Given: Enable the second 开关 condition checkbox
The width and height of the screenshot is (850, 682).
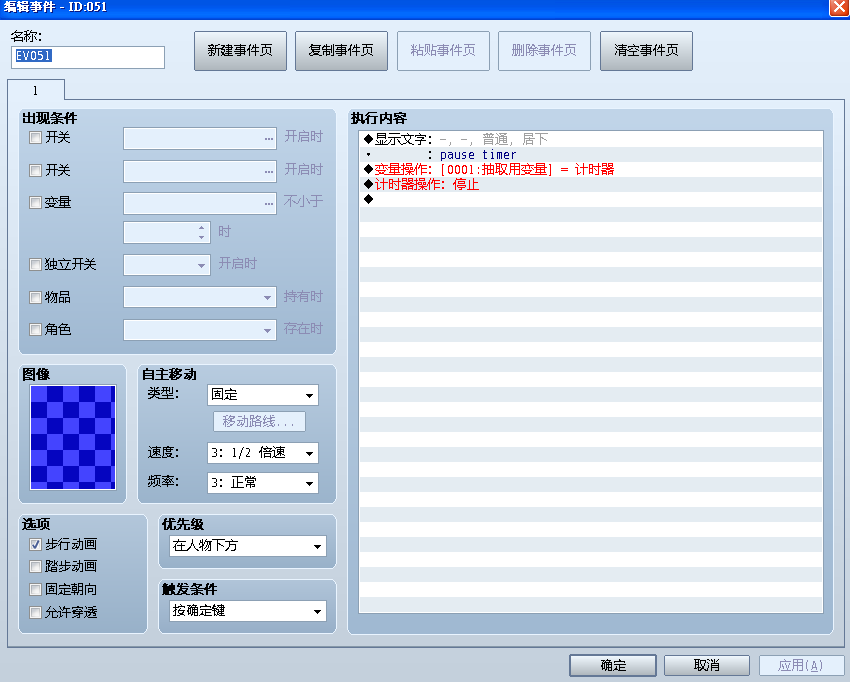Looking at the screenshot, I should [35, 171].
